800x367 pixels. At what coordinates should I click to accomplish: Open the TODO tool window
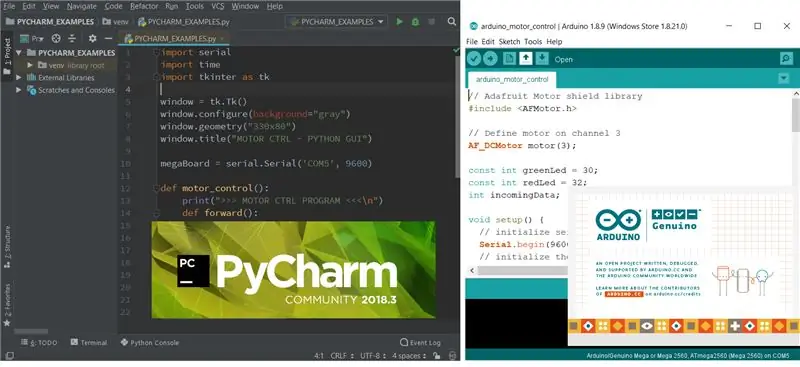click(39, 342)
